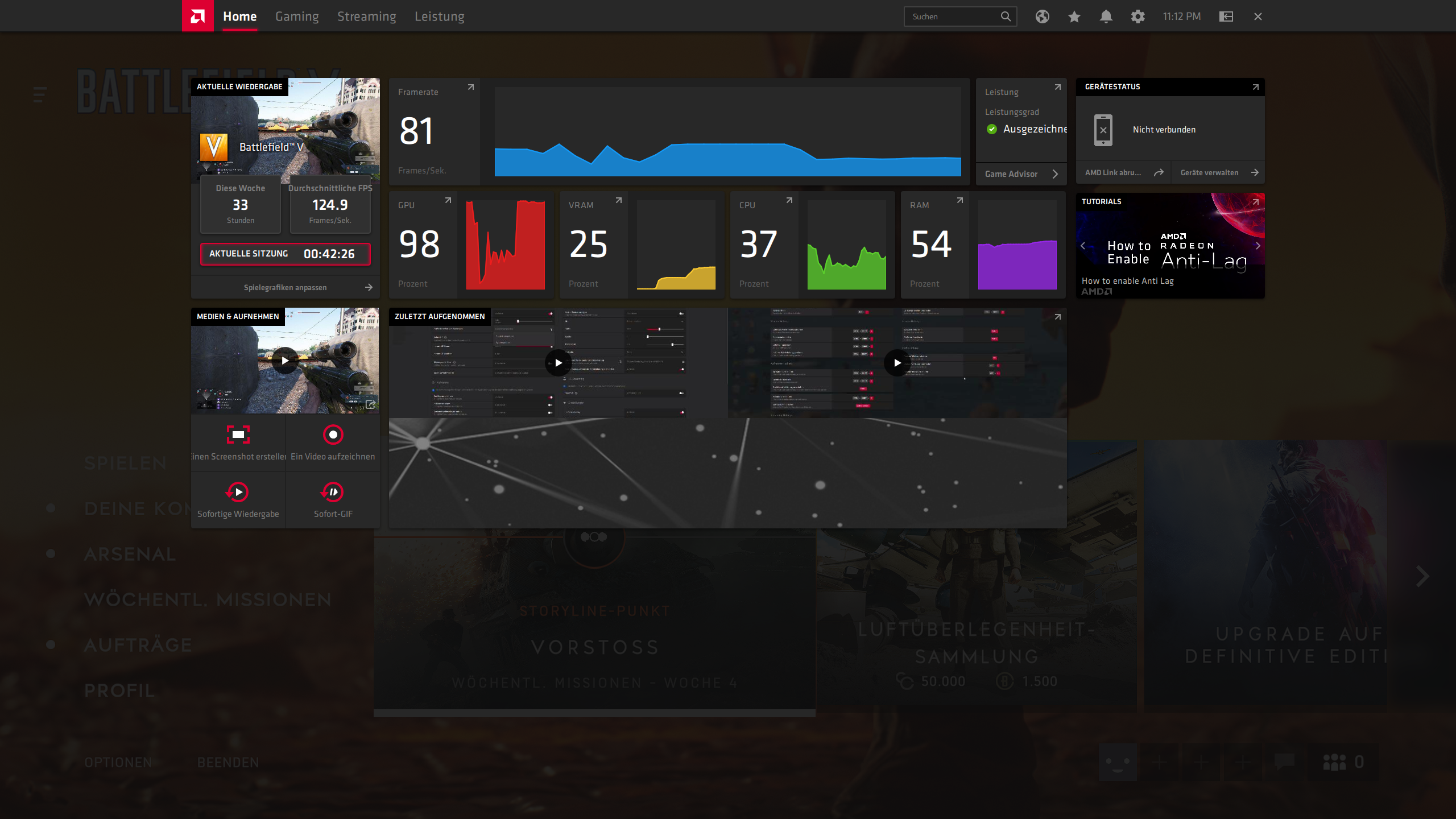Click the Sofort-GIF icon
The image size is (1456, 819).
333,492
